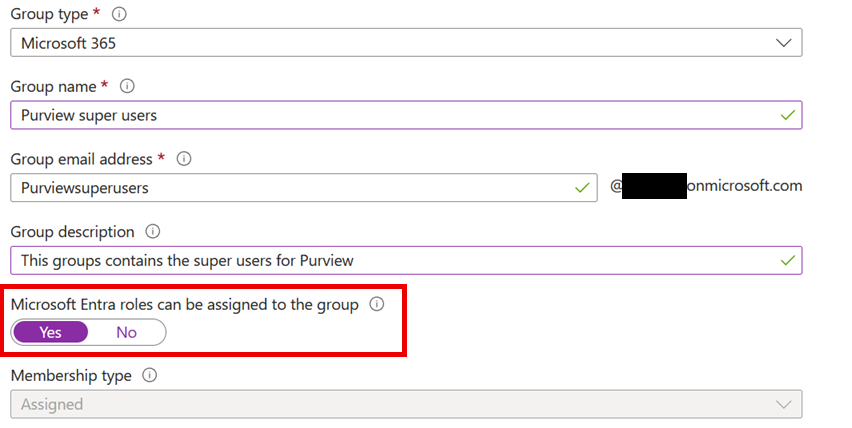The height and width of the screenshot is (428, 852).
Task: Select No for Entra roles assignment
Action: [x=127, y=332]
